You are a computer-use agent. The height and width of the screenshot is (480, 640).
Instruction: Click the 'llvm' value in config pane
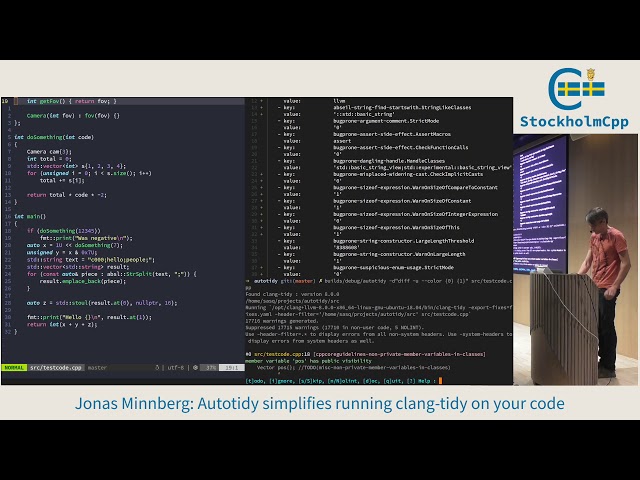tap(339, 101)
